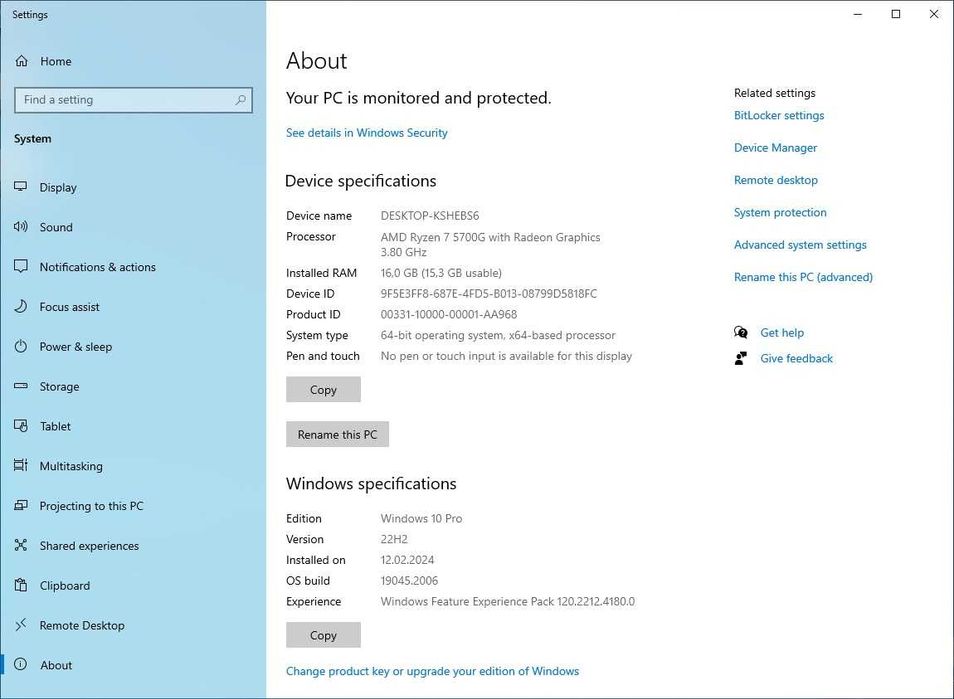The image size is (954, 699).
Task: Select Windows Feature Experience Pack text
Action: point(507,602)
